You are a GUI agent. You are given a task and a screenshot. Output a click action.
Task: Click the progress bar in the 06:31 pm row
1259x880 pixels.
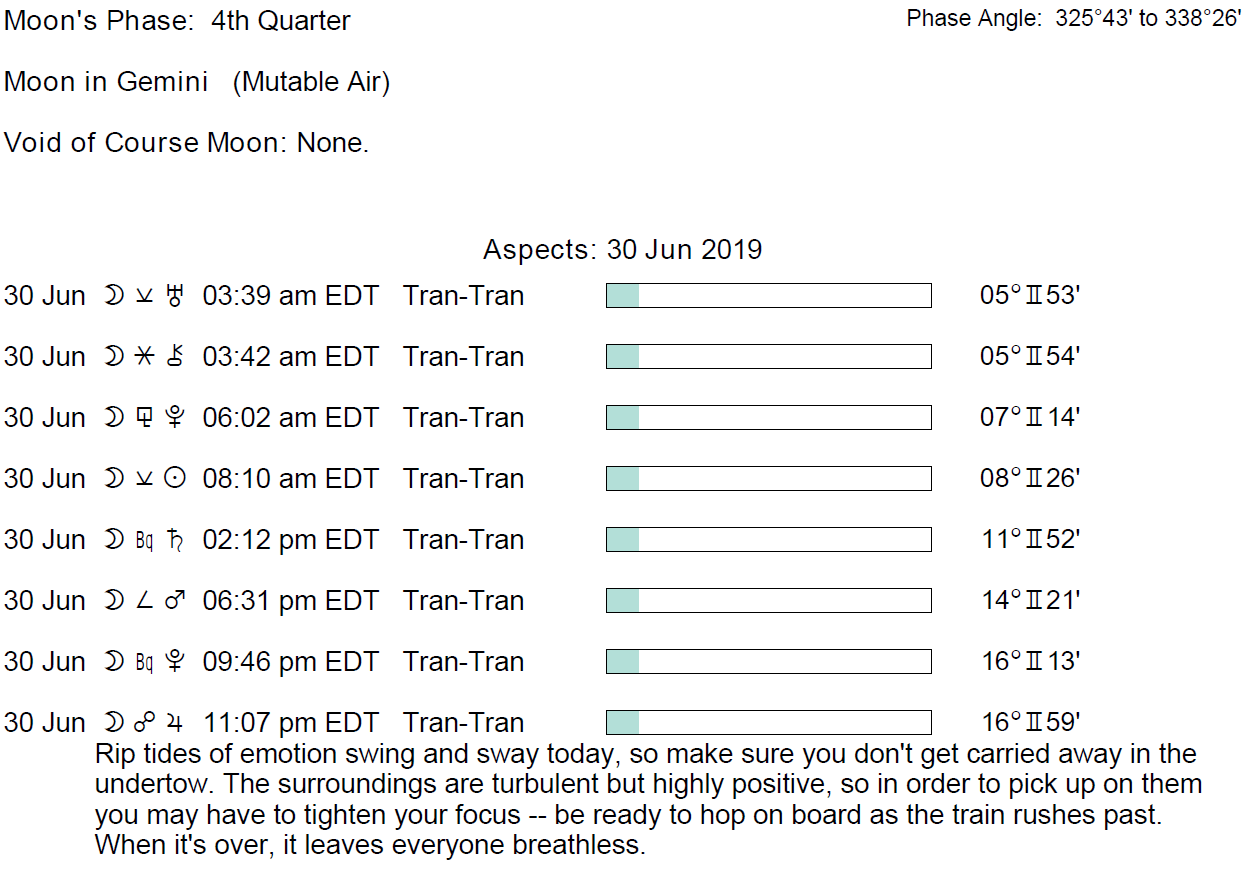click(768, 601)
